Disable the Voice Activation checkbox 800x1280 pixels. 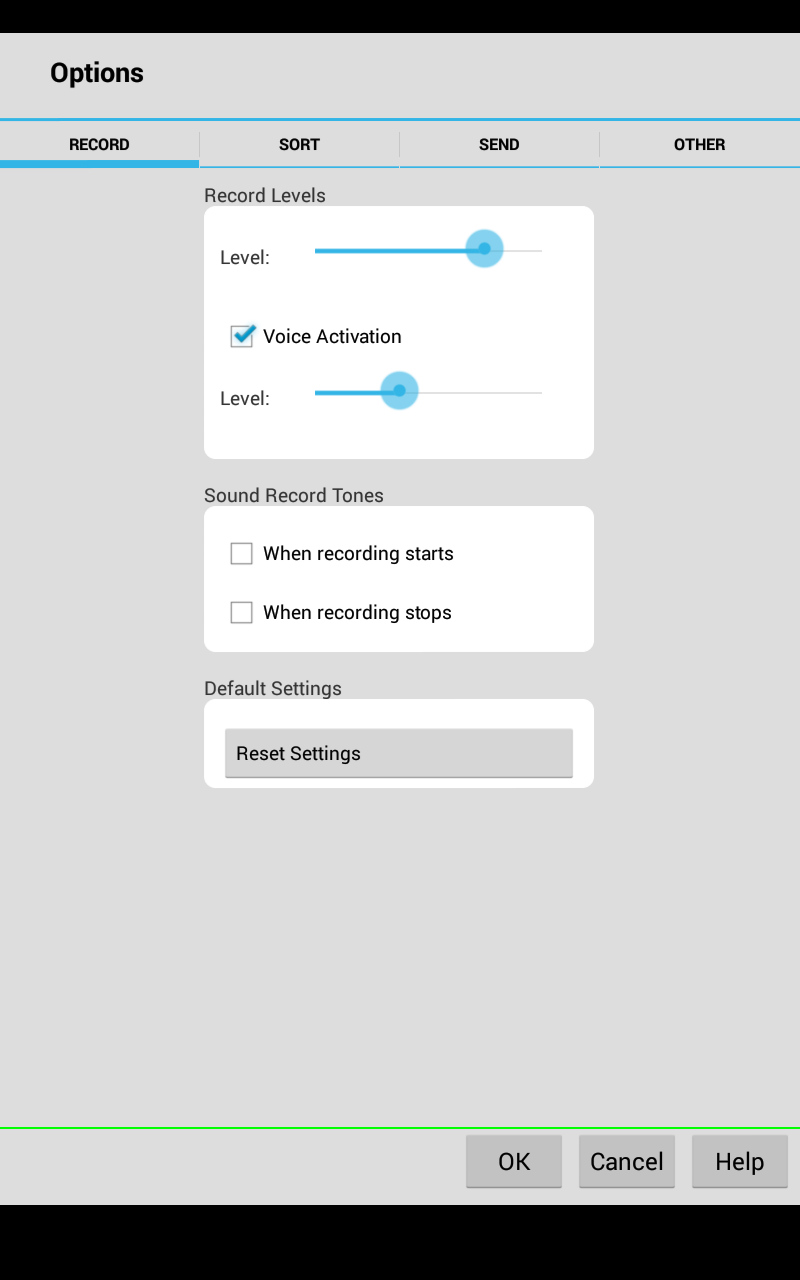242,336
